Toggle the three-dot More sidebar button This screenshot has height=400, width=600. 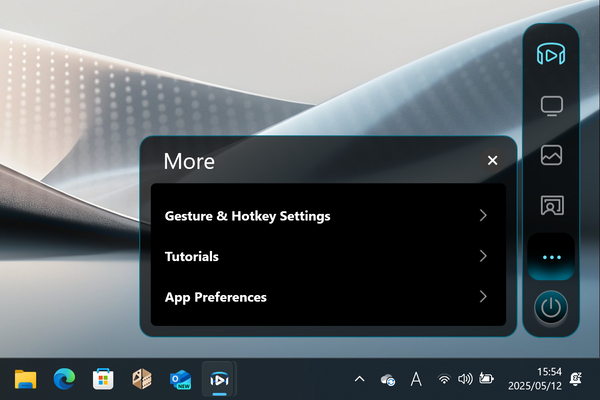551,257
